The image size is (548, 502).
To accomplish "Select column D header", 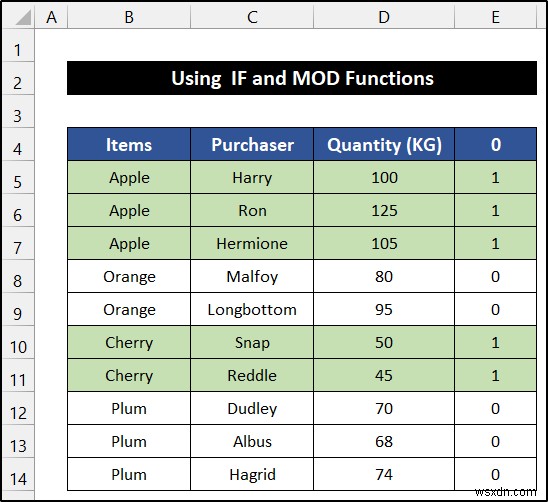I will 384,17.
